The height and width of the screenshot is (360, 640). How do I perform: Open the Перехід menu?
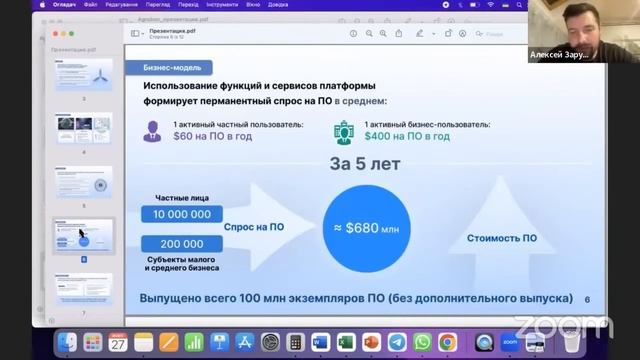coord(188,5)
